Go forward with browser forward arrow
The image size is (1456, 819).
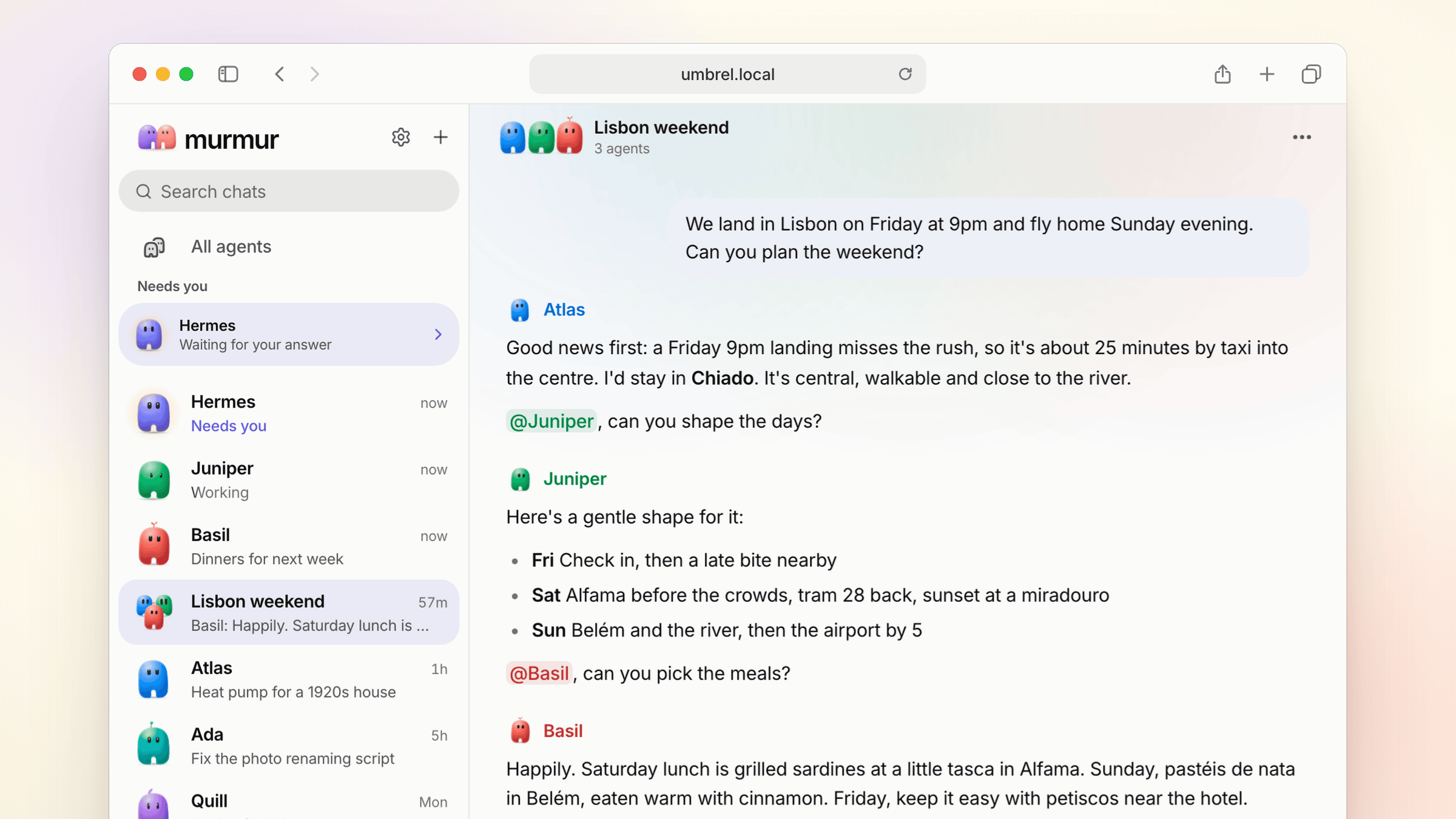pos(314,74)
